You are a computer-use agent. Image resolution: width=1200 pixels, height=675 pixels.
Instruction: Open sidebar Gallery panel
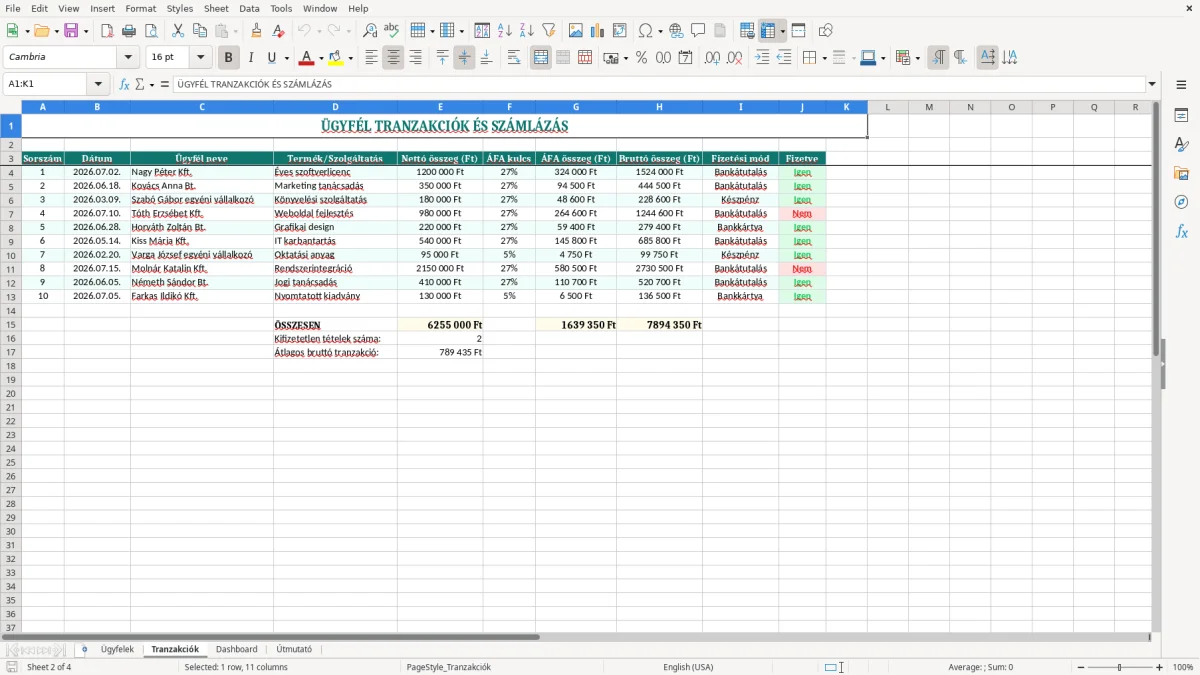click(1181, 173)
